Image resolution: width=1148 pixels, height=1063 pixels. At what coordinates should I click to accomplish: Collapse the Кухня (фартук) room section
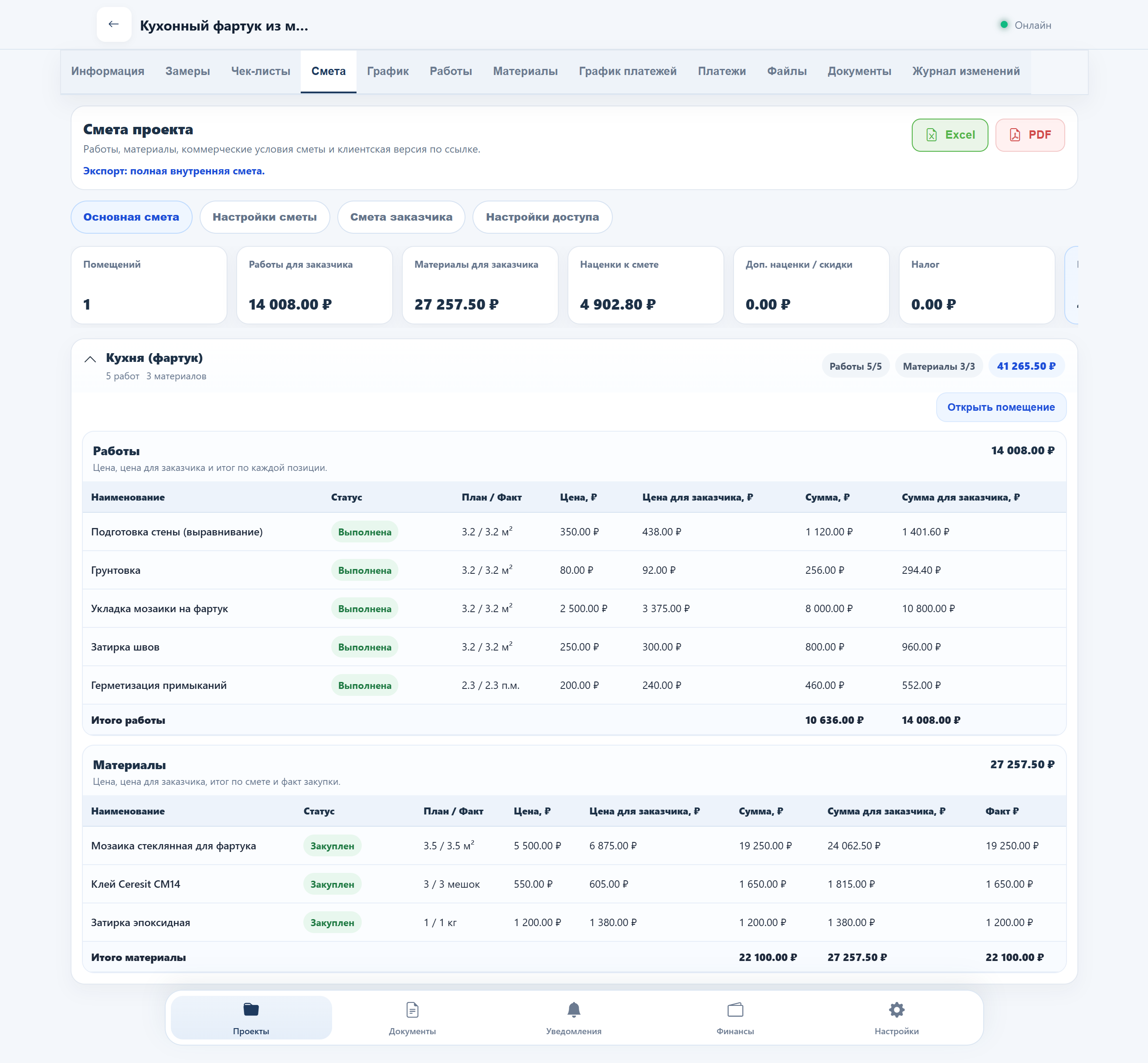pyautogui.click(x=90, y=359)
